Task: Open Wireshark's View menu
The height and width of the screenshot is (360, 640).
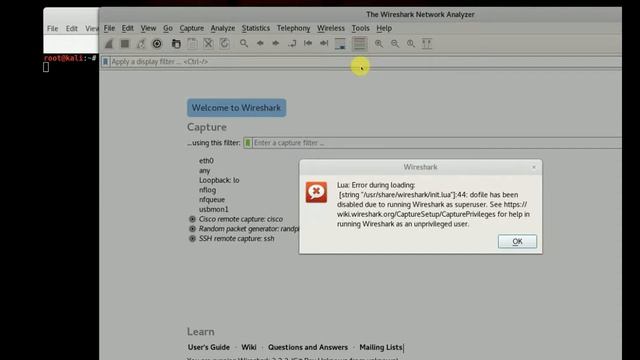Action: point(148,28)
